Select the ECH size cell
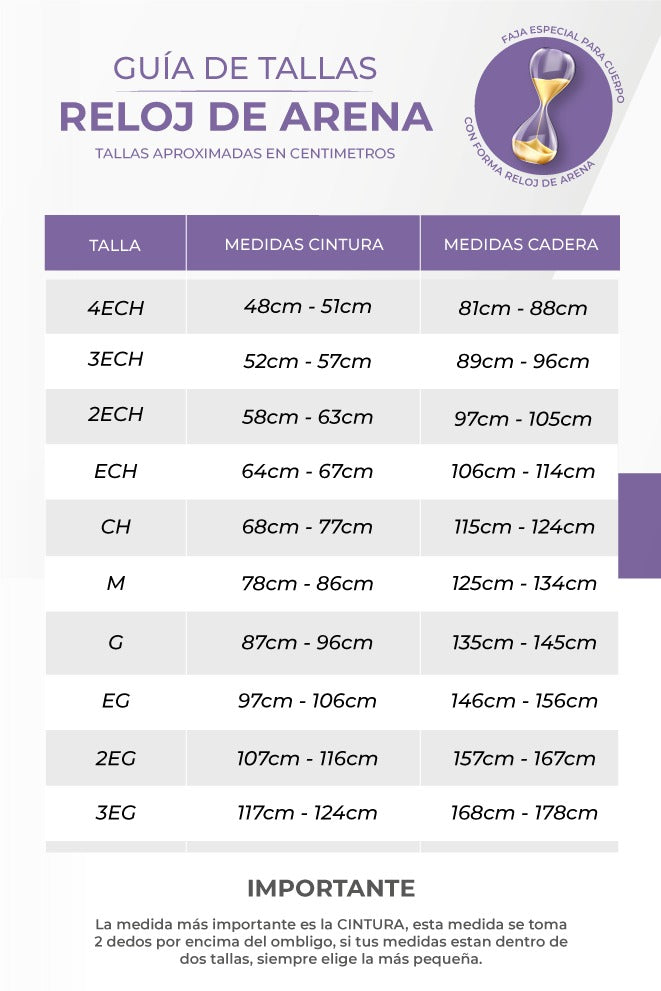The height and width of the screenshot is (991, 661). pyautogui.click(x=116, y=471)
